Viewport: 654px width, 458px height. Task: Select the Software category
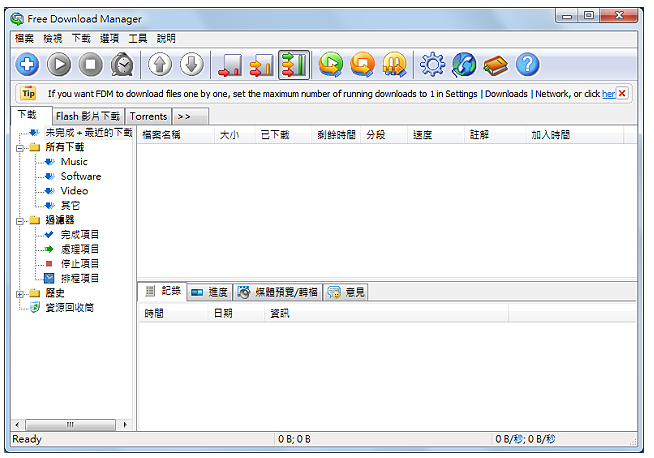tap(81, 176)
